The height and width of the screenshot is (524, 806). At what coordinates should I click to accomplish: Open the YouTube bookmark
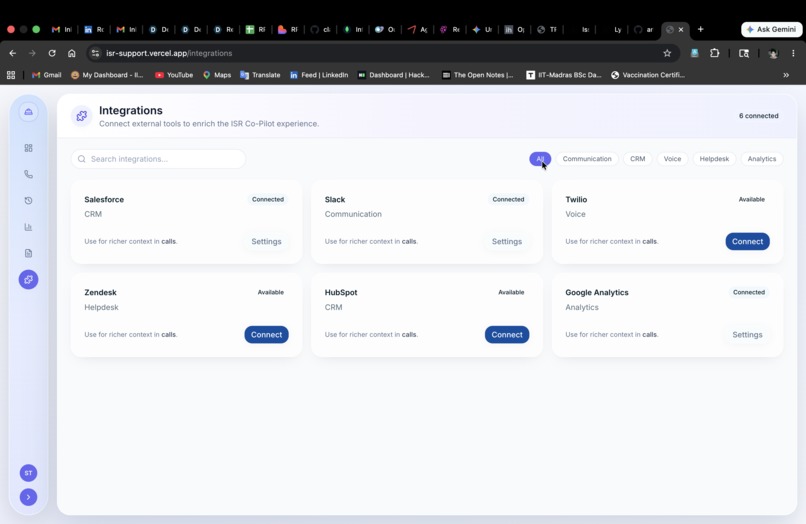point(174,75)
